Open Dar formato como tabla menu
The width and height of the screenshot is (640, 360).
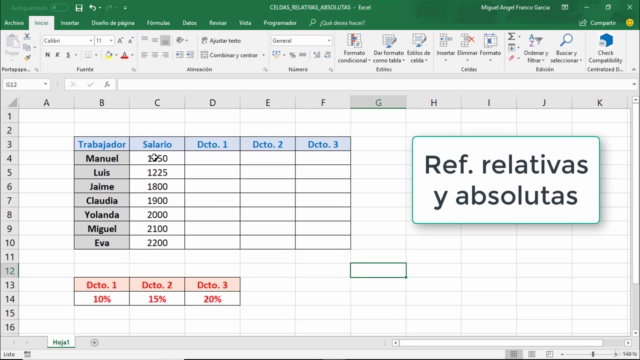(389, 48)
